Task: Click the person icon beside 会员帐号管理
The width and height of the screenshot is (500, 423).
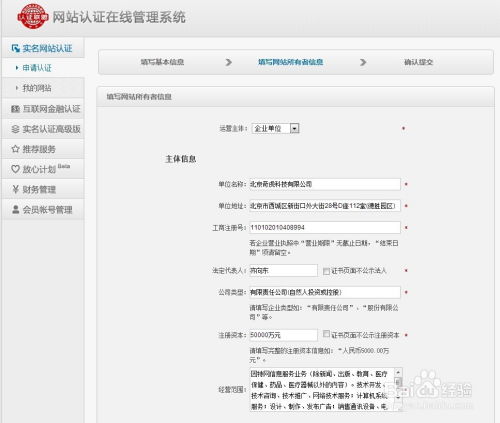Action: point(15,210)
